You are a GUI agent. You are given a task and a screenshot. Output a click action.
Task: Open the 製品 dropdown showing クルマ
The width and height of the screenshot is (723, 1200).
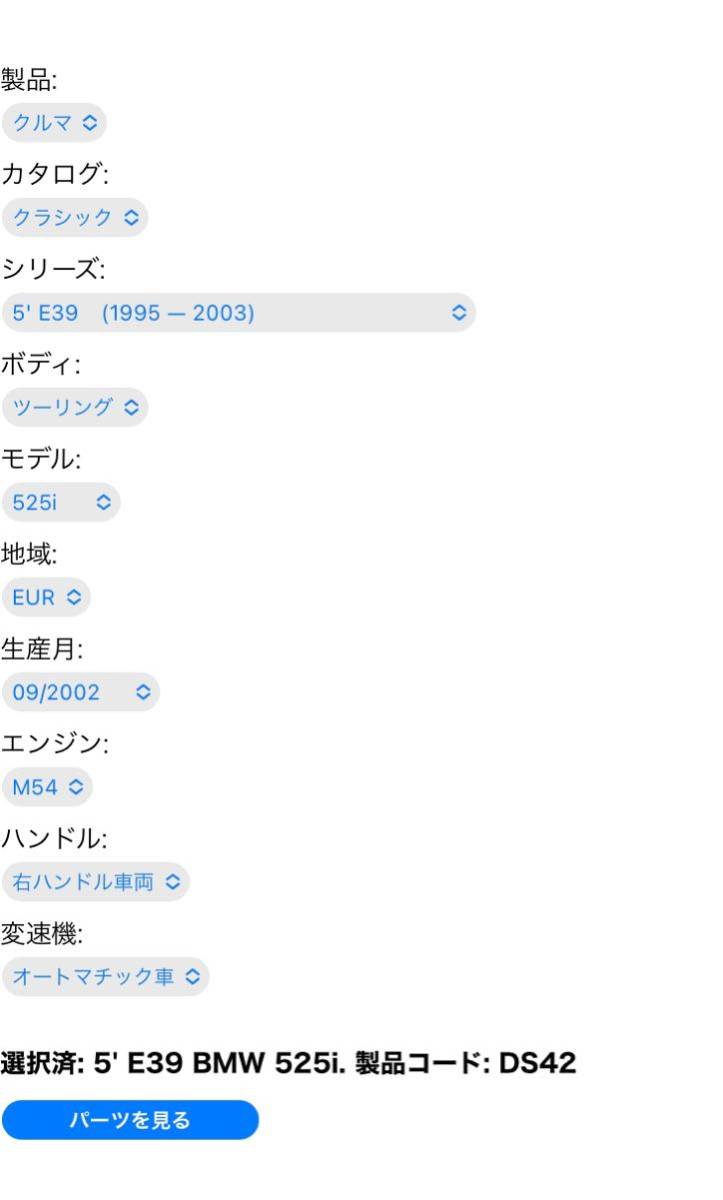(x=54, y=123)
